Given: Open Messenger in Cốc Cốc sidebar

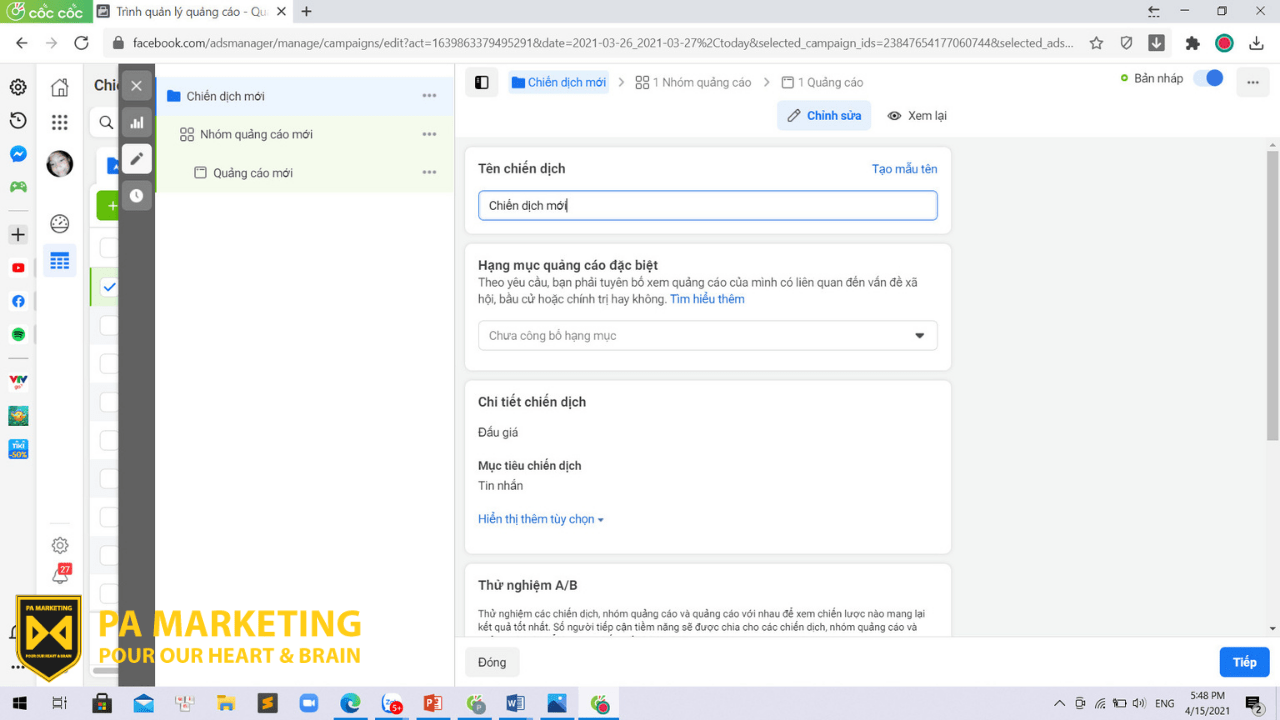Looking at the screenshot, I should click(18, 154).
